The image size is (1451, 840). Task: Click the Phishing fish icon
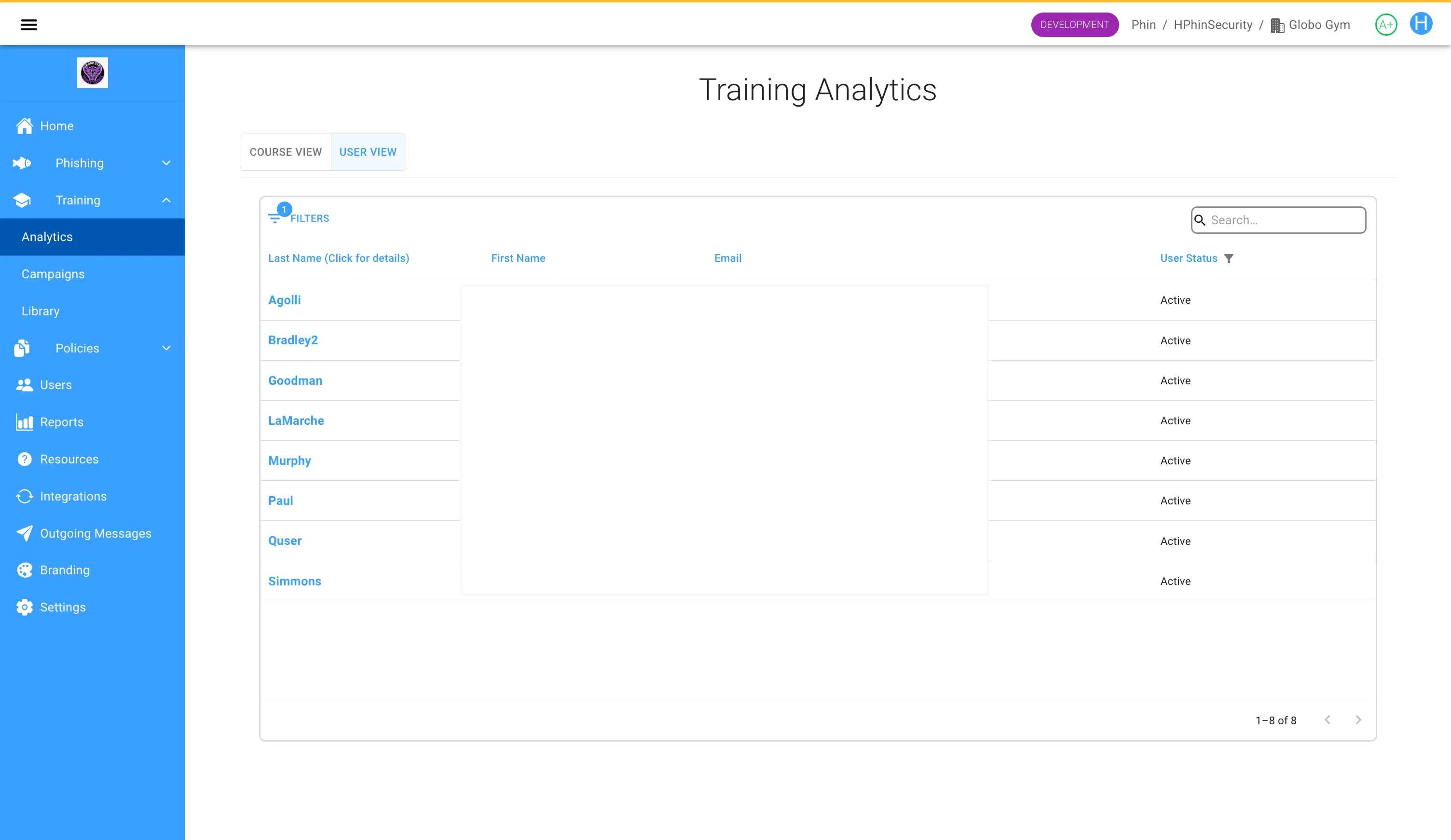point(22,163)
